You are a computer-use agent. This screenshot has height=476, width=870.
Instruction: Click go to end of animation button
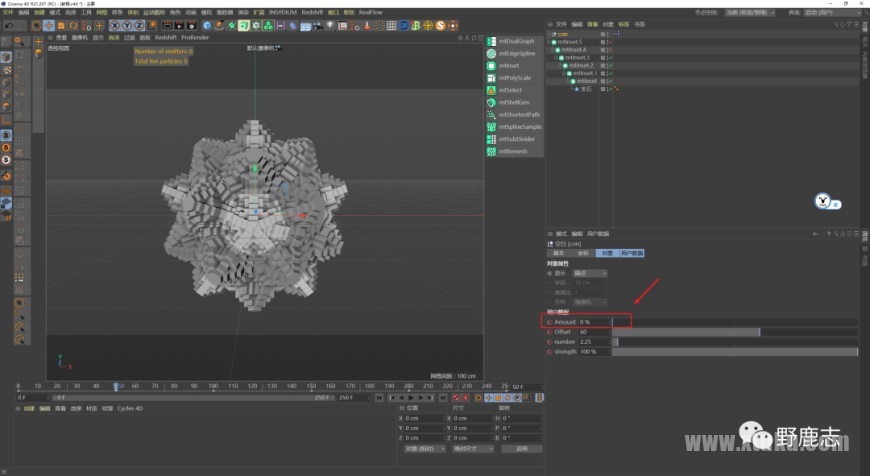pos(443,398)
